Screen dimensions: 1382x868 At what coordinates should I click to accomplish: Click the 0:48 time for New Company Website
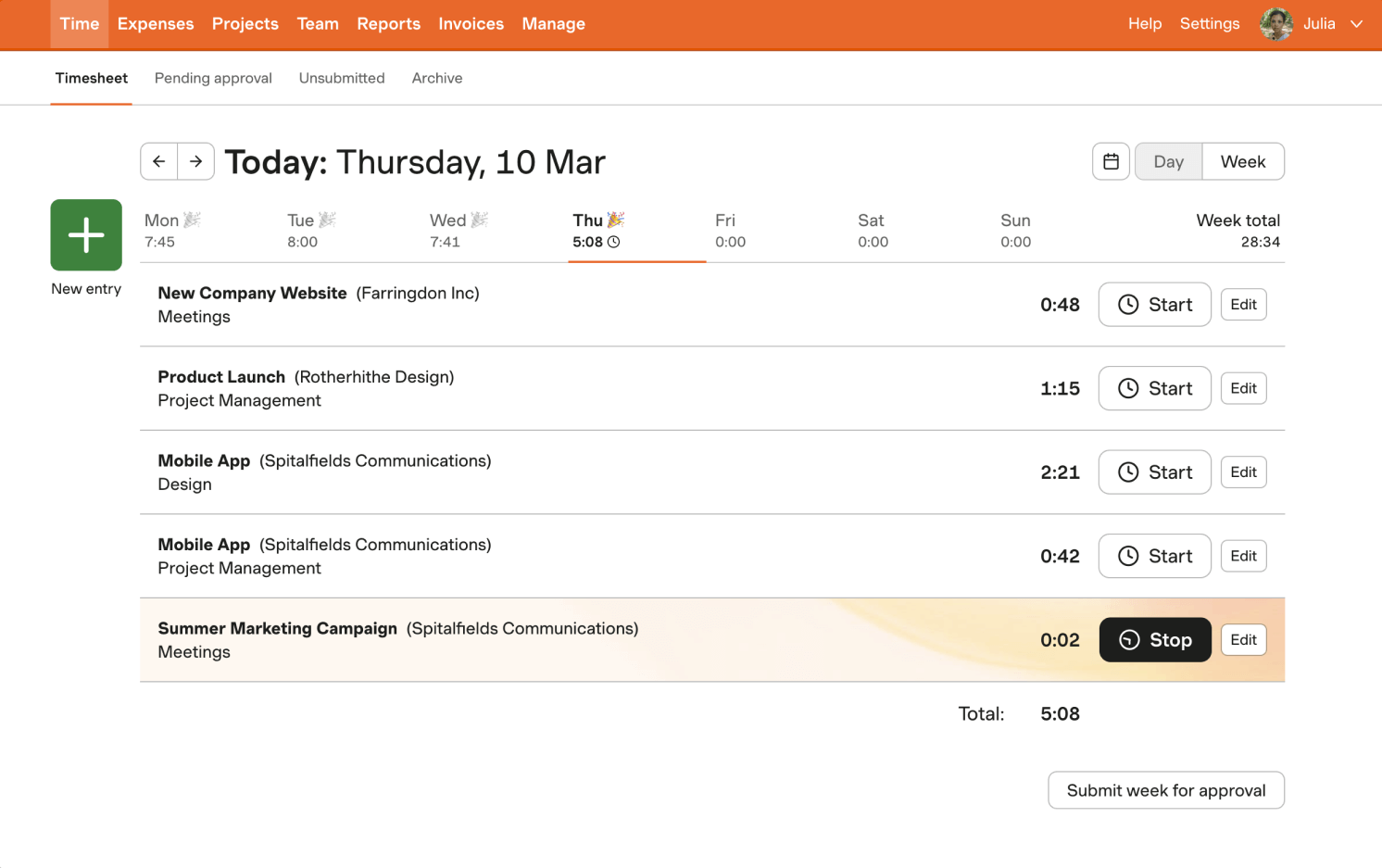tap(1060, 305)
